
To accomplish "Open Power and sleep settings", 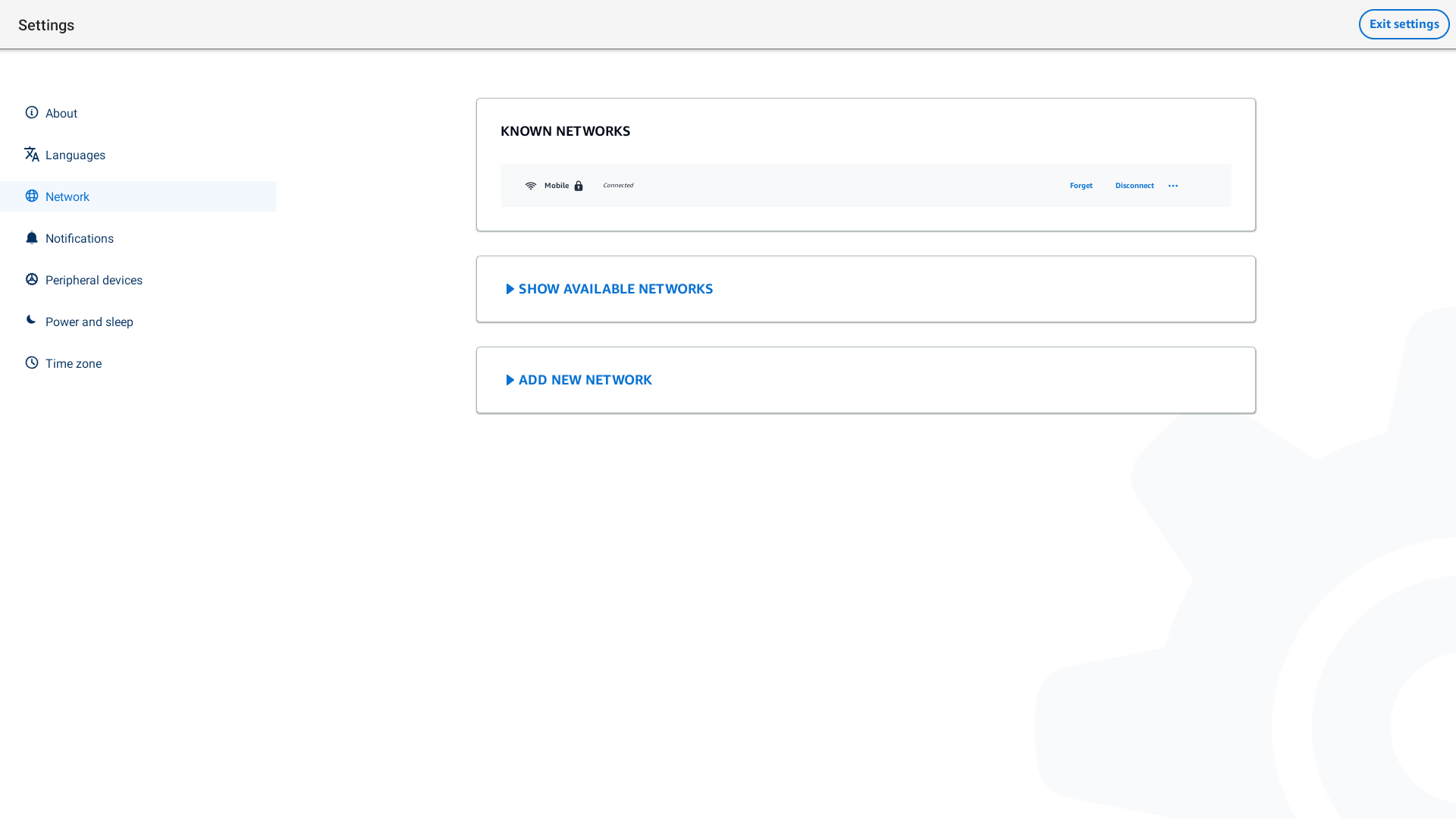I will [138, 322].
